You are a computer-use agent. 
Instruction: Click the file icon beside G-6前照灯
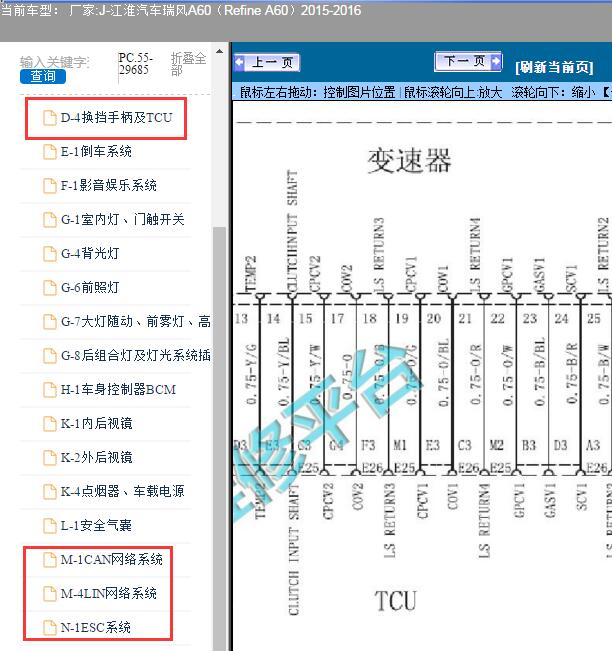50,288
